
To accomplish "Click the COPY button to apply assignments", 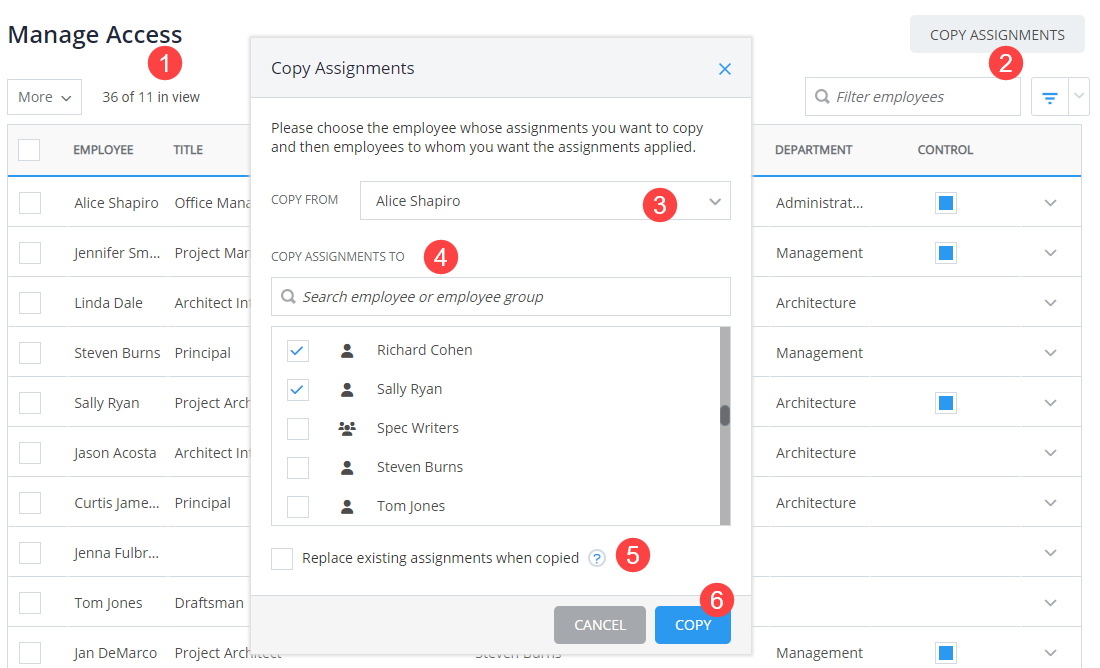I will [692, 624].
